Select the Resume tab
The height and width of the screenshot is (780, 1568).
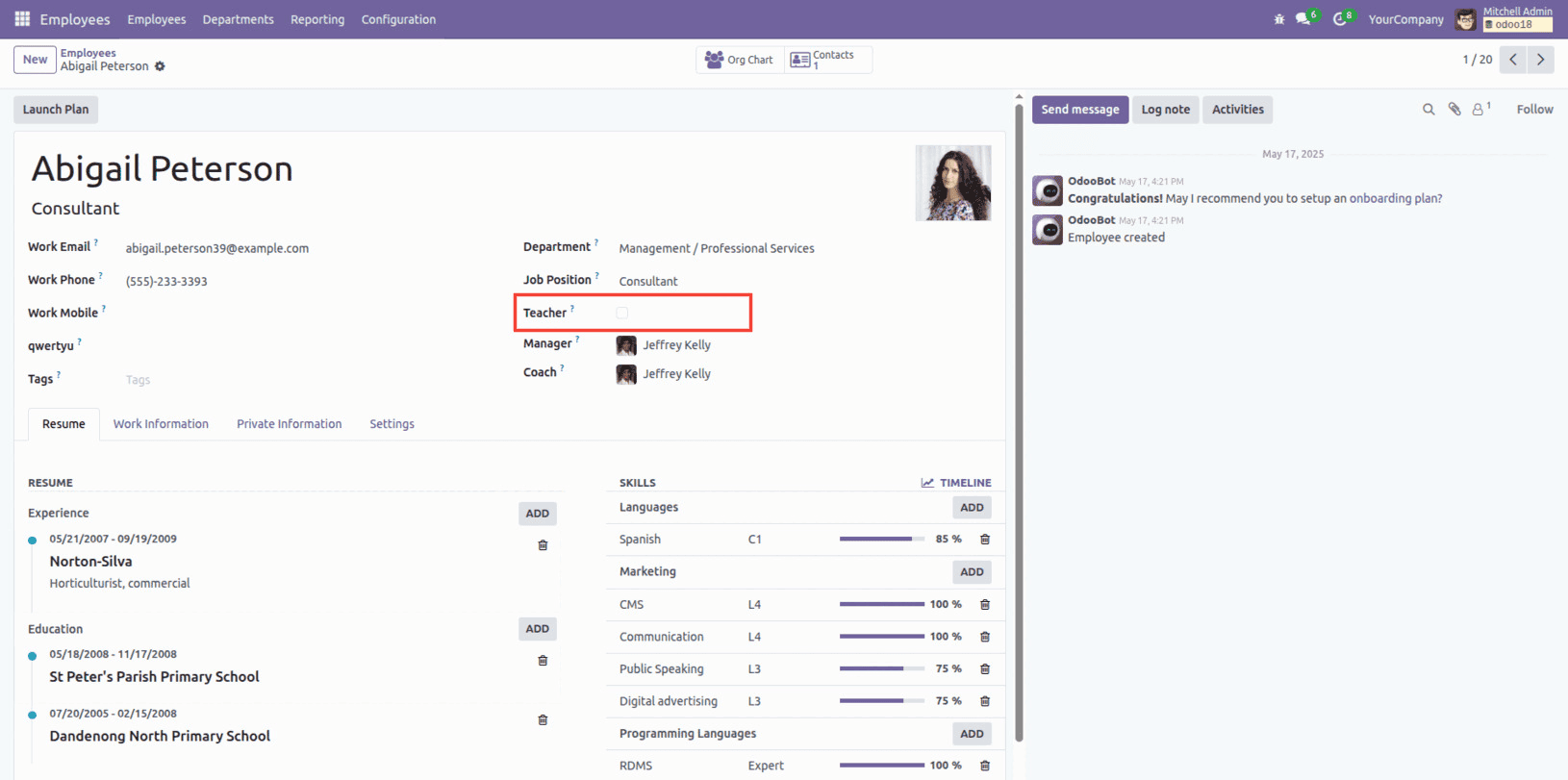point(63,424)
